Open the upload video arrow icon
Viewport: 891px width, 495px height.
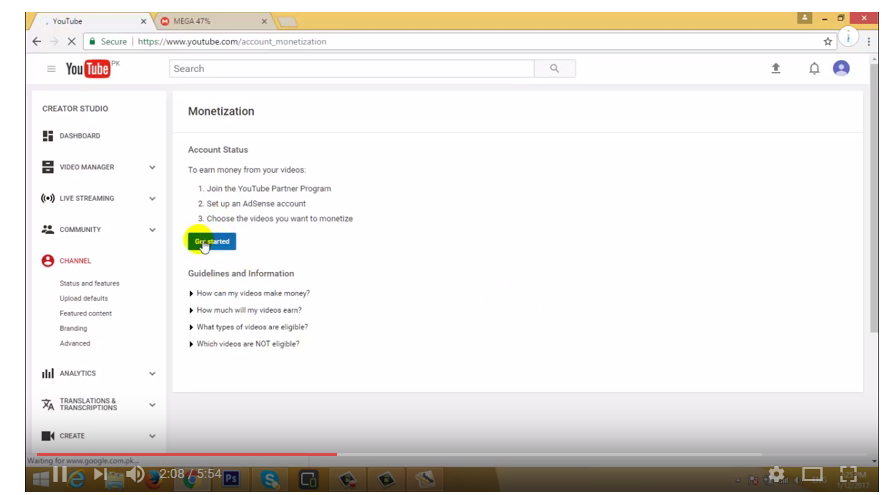(x=776, y=69)
